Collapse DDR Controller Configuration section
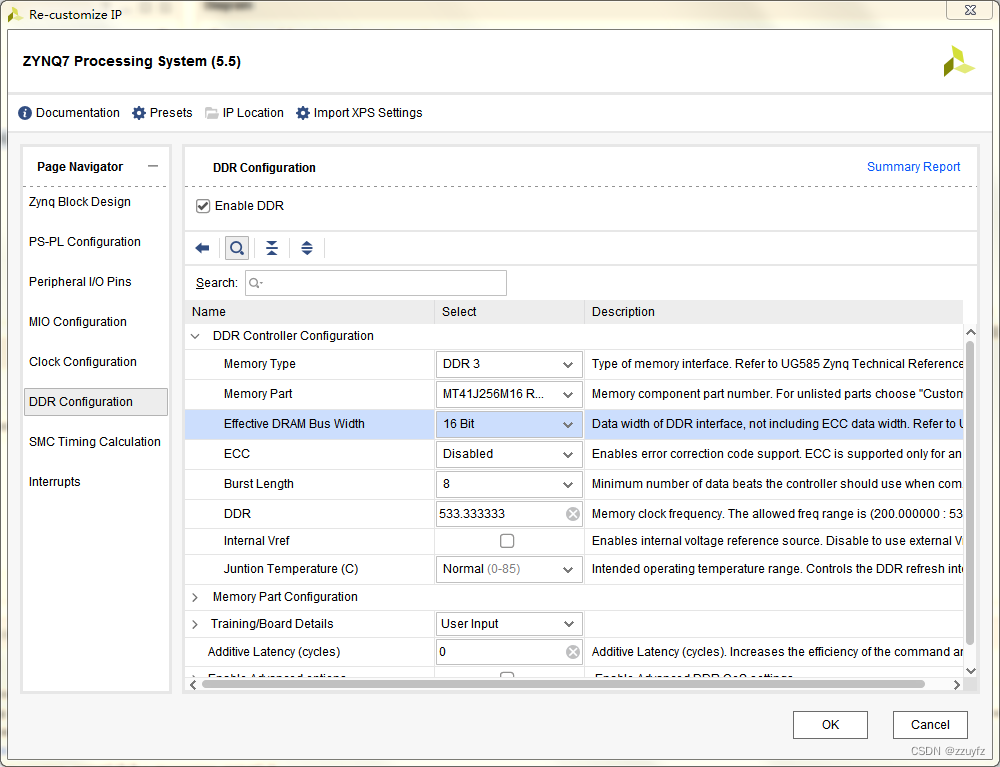Screen dimensions: 1000x767 click(x=195, y=336)
